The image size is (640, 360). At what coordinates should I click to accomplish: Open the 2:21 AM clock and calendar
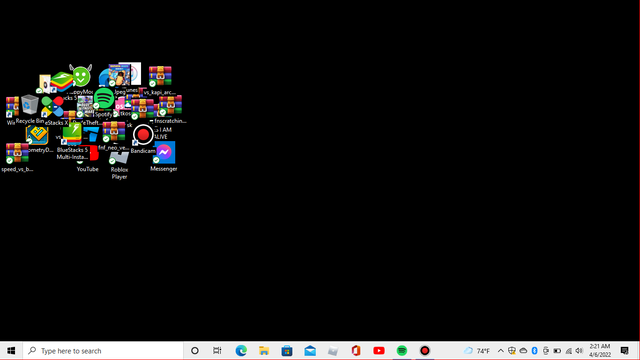600,351
